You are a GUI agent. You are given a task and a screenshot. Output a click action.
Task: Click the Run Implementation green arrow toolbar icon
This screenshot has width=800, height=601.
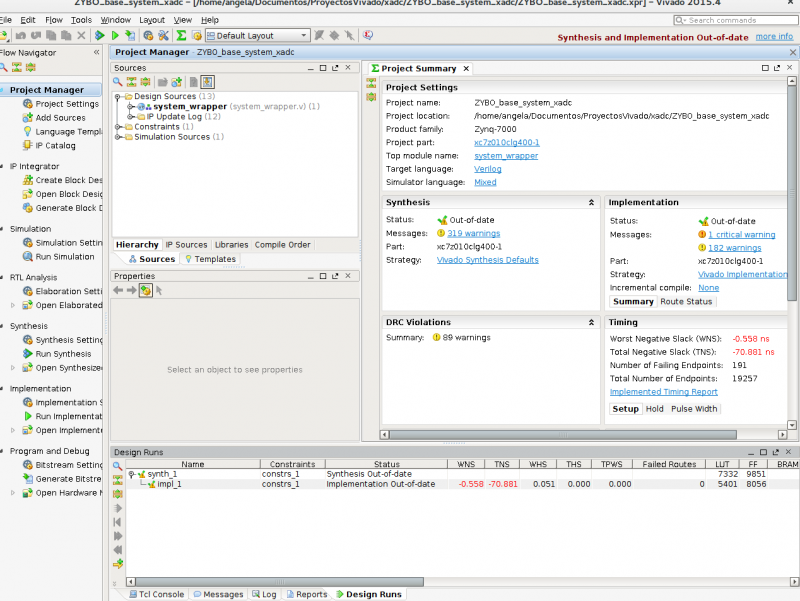click(x=115, y=35)
